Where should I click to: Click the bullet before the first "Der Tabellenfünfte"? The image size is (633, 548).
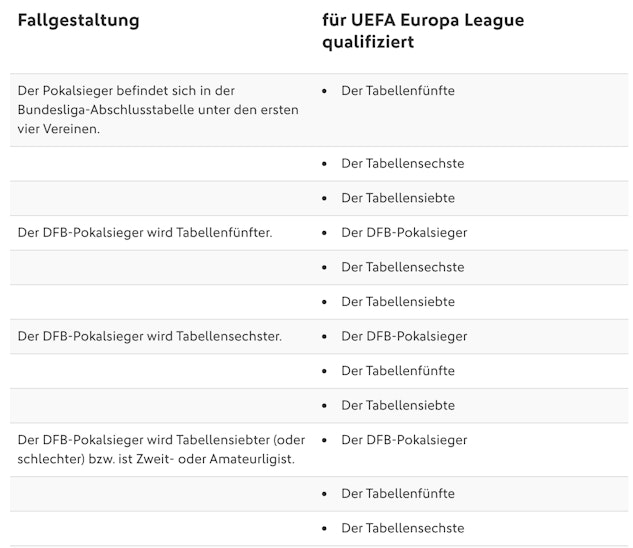325,91
